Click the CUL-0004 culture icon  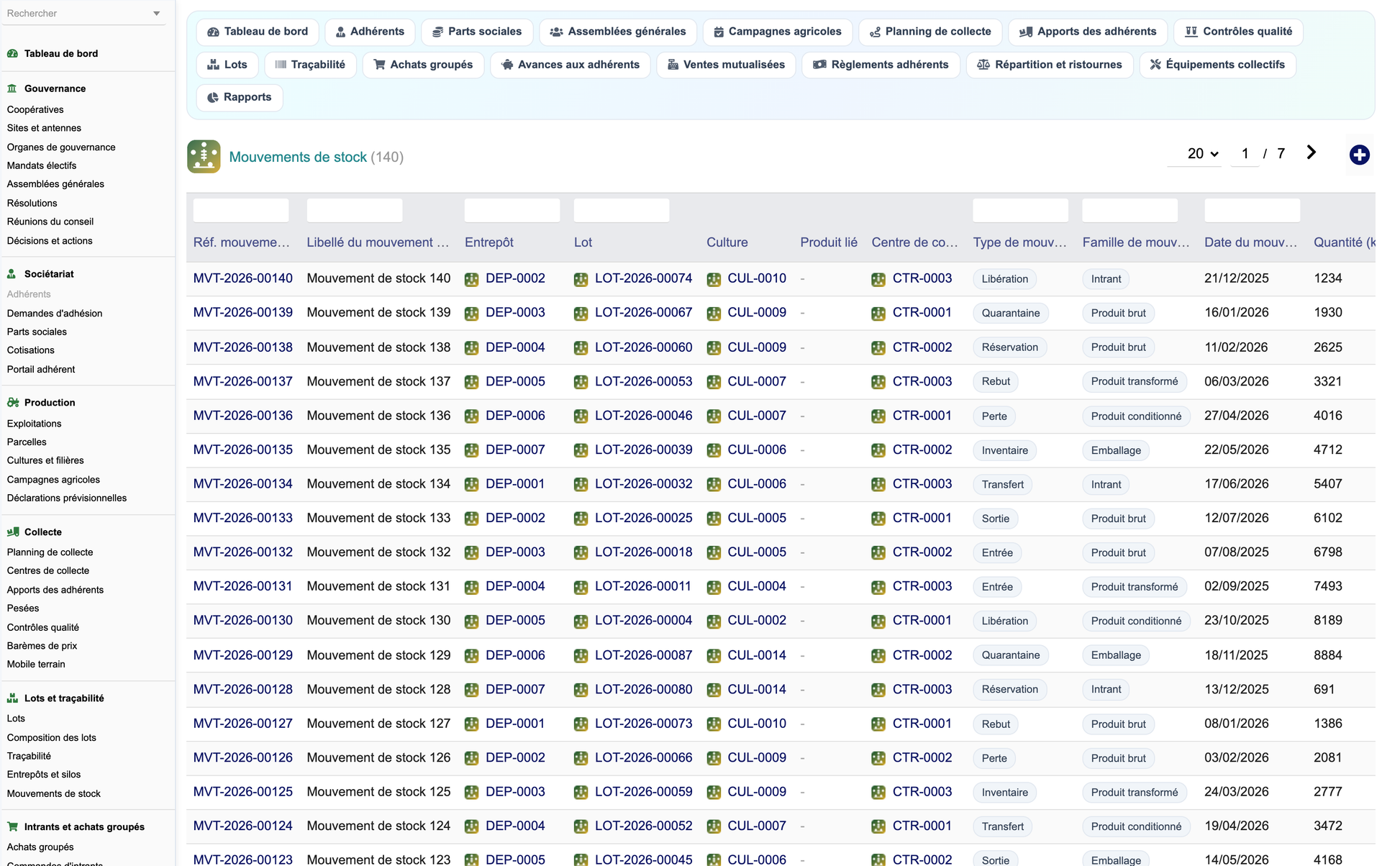click(x=714, y=587)
